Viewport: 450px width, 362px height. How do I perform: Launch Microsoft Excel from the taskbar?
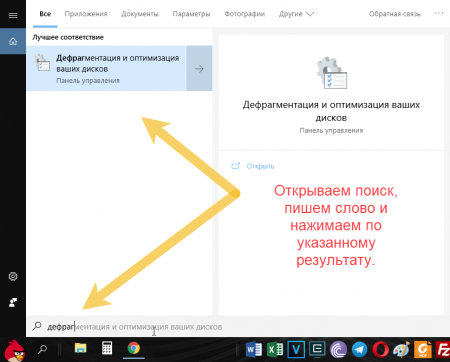[x=275, y=350]
